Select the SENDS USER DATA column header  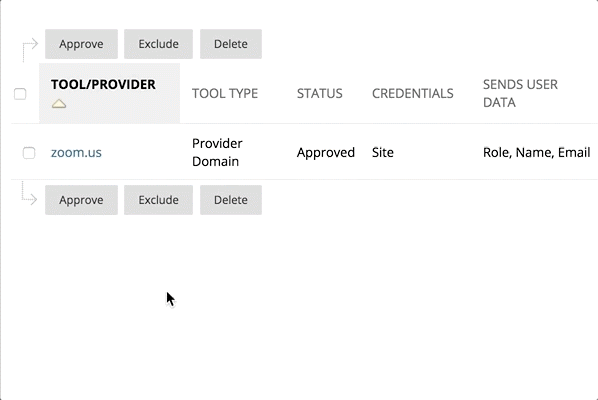pos(520,93)
